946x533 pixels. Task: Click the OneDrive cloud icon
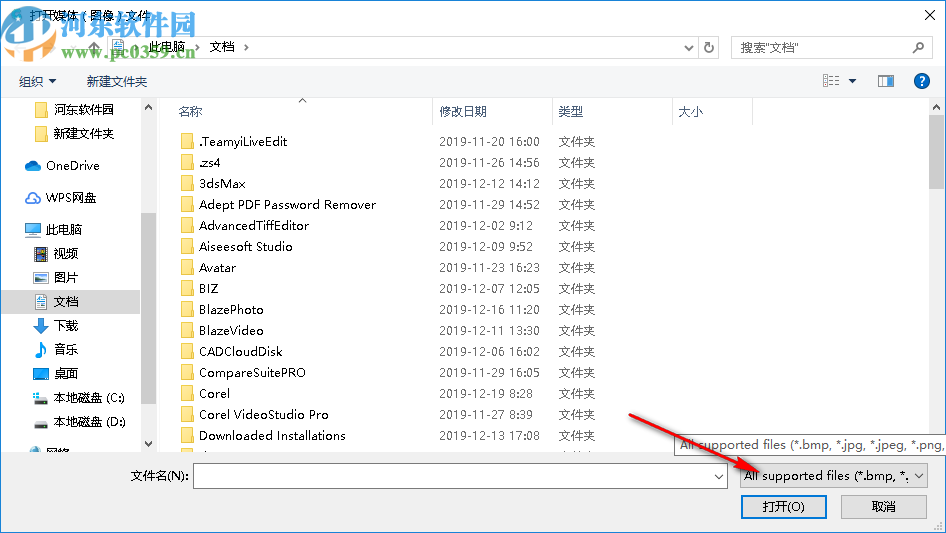[x=33, y=166]
